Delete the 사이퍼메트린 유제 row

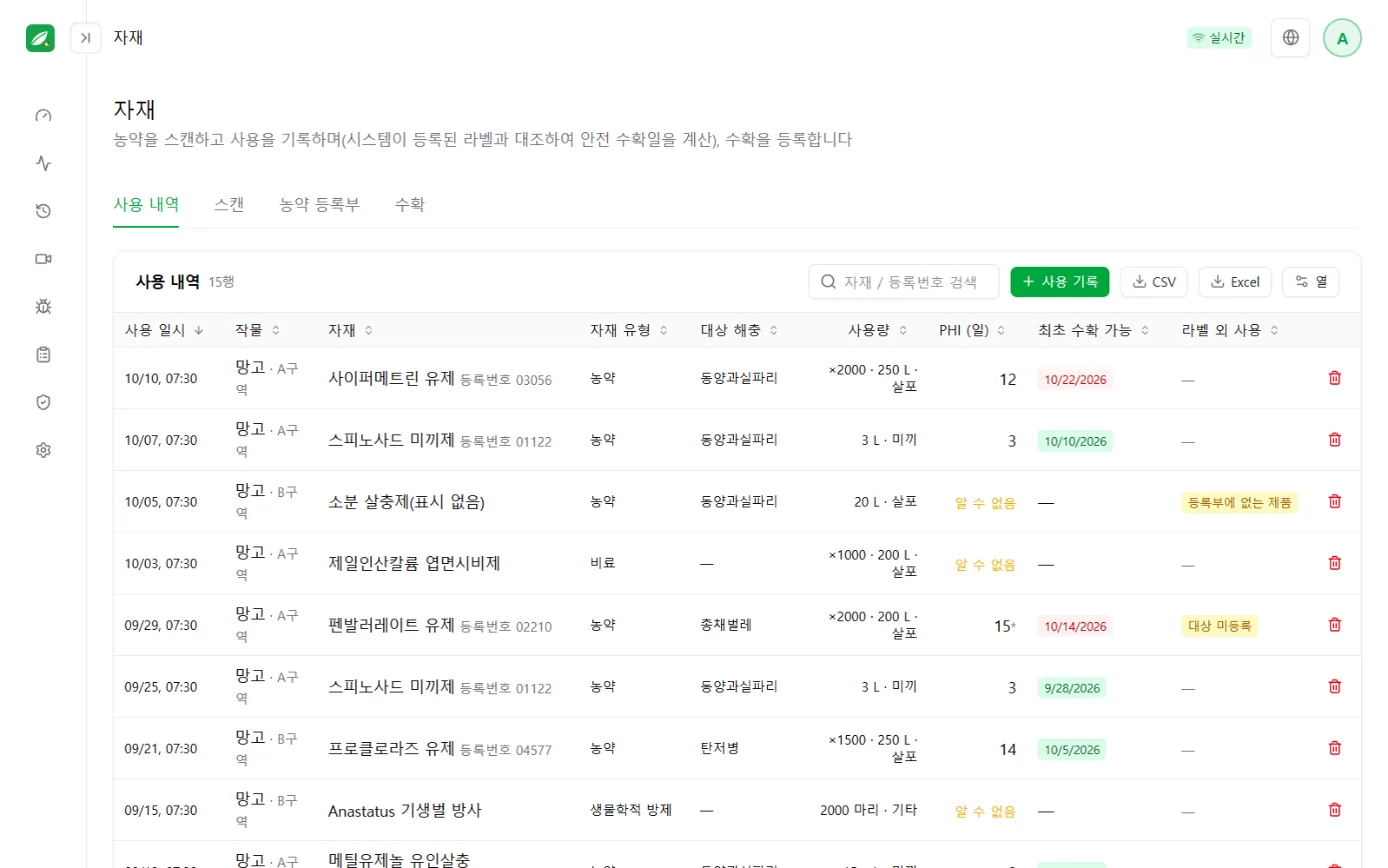(x=1334, y=378)
